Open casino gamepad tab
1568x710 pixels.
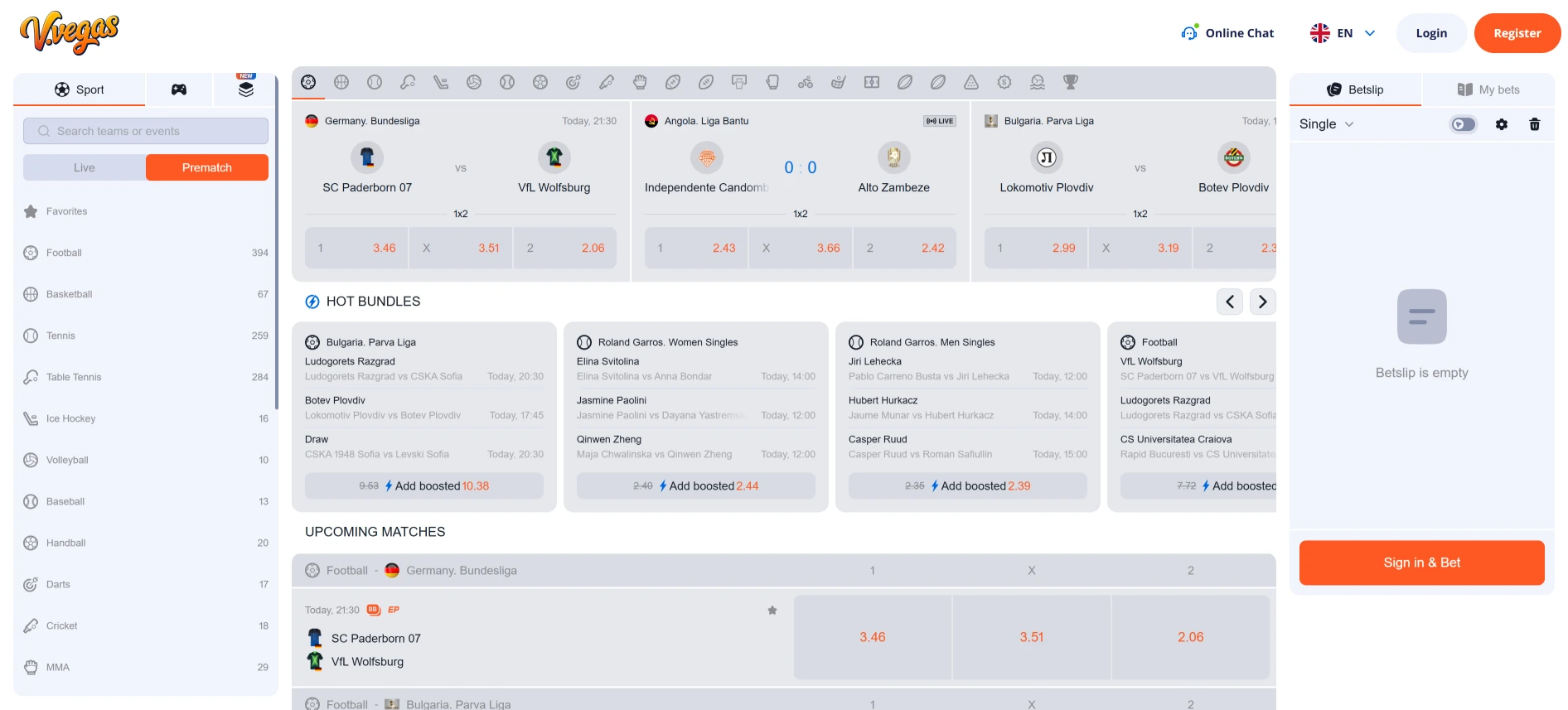[179, 89]
